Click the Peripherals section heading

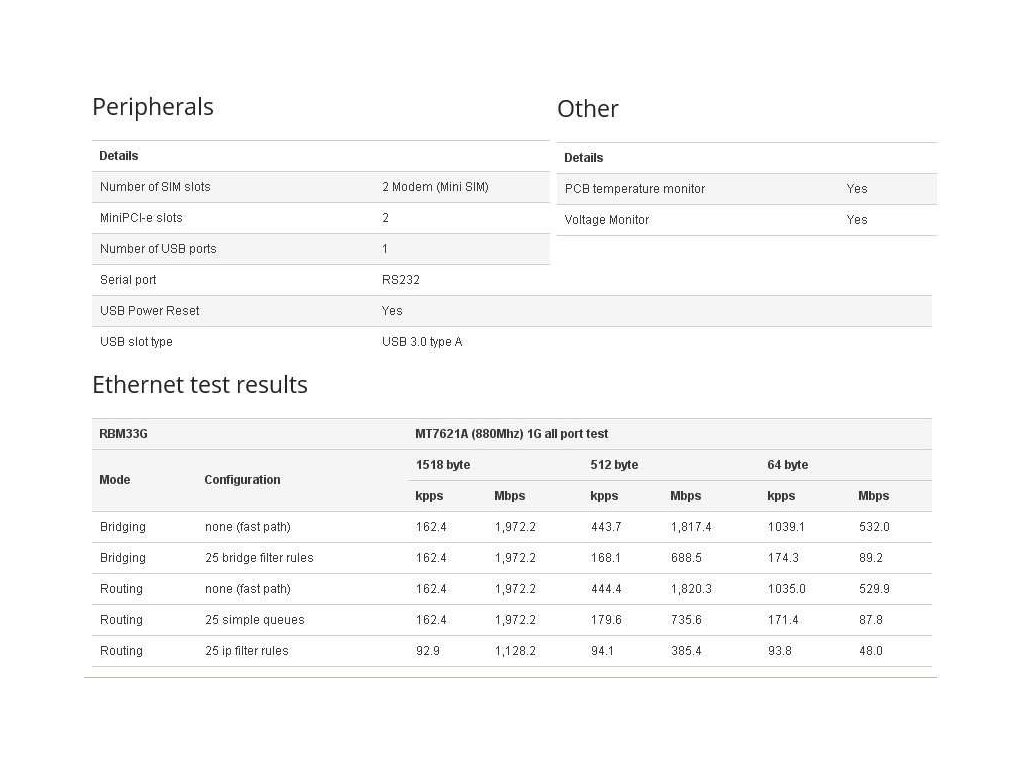153,107
